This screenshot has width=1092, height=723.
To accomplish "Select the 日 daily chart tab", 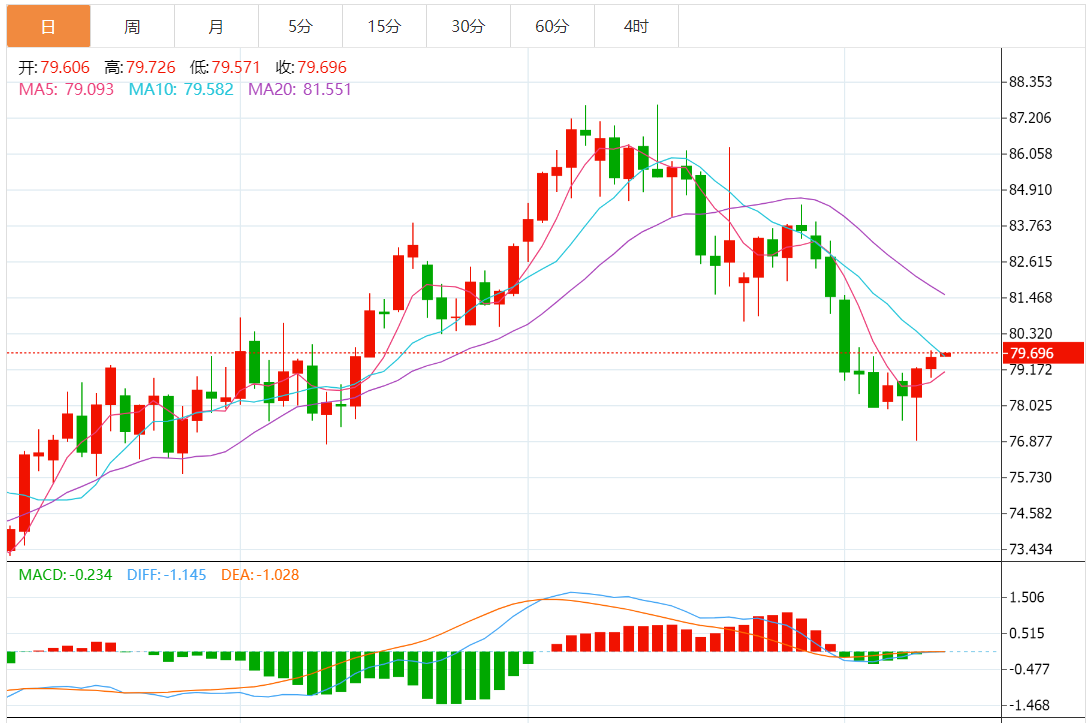I will pyautogui.click(x=49, y=26).
